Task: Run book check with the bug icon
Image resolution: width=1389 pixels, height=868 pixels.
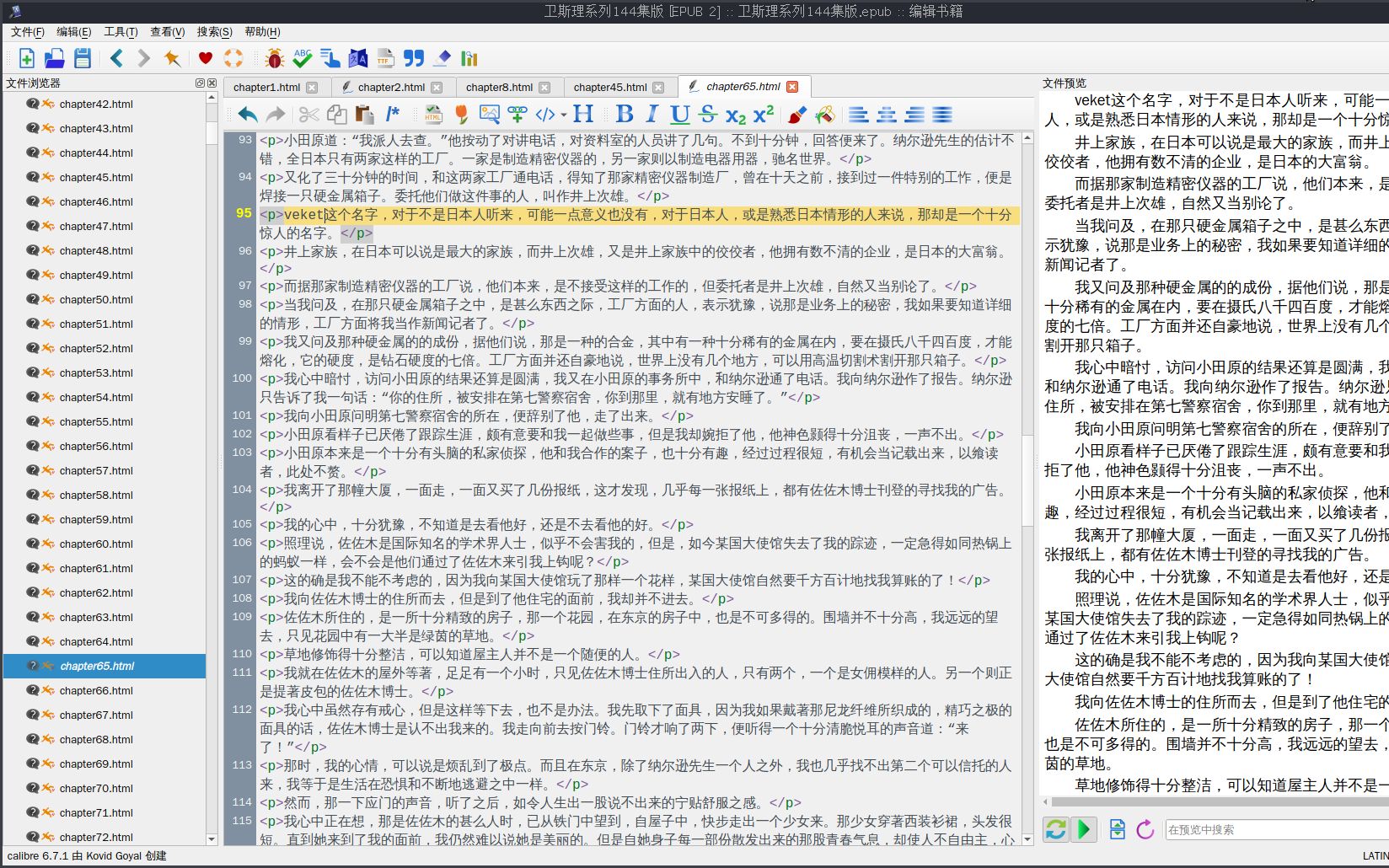Action: [274, 58]
